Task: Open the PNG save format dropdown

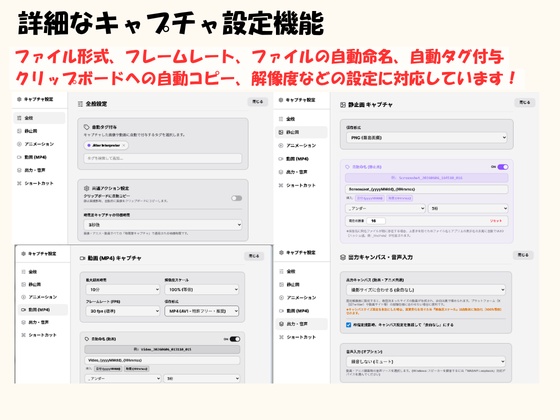Action: (x=427, y=138)
